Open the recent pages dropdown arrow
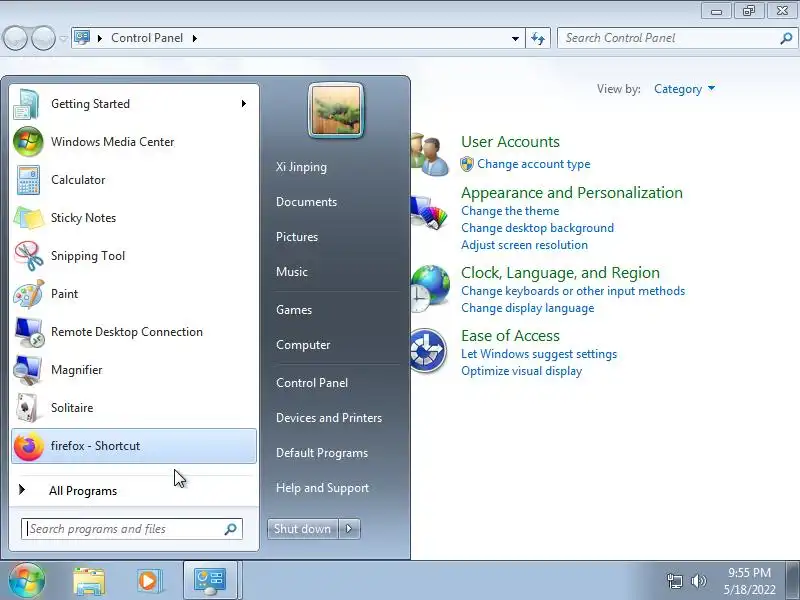This screenshot has width=800, height=600. tap(63, 39)
